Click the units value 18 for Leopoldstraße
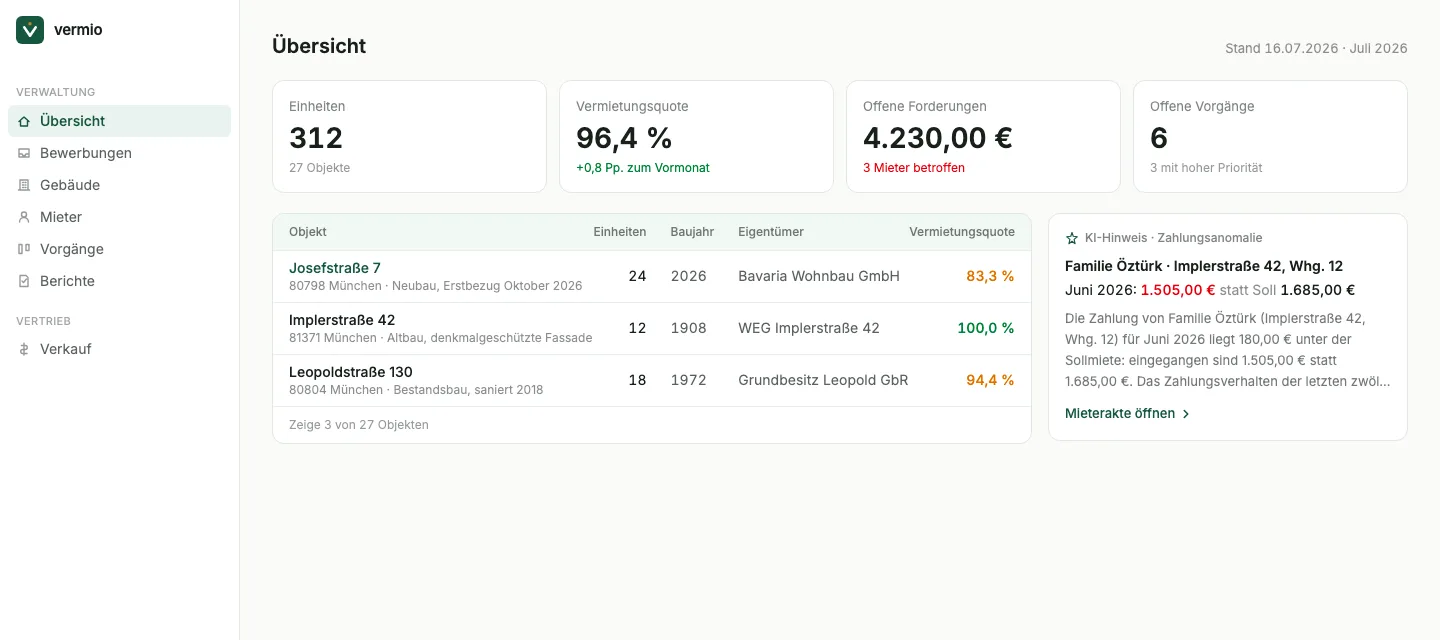This screenshot has width=1440, height=640. point(637,380)
